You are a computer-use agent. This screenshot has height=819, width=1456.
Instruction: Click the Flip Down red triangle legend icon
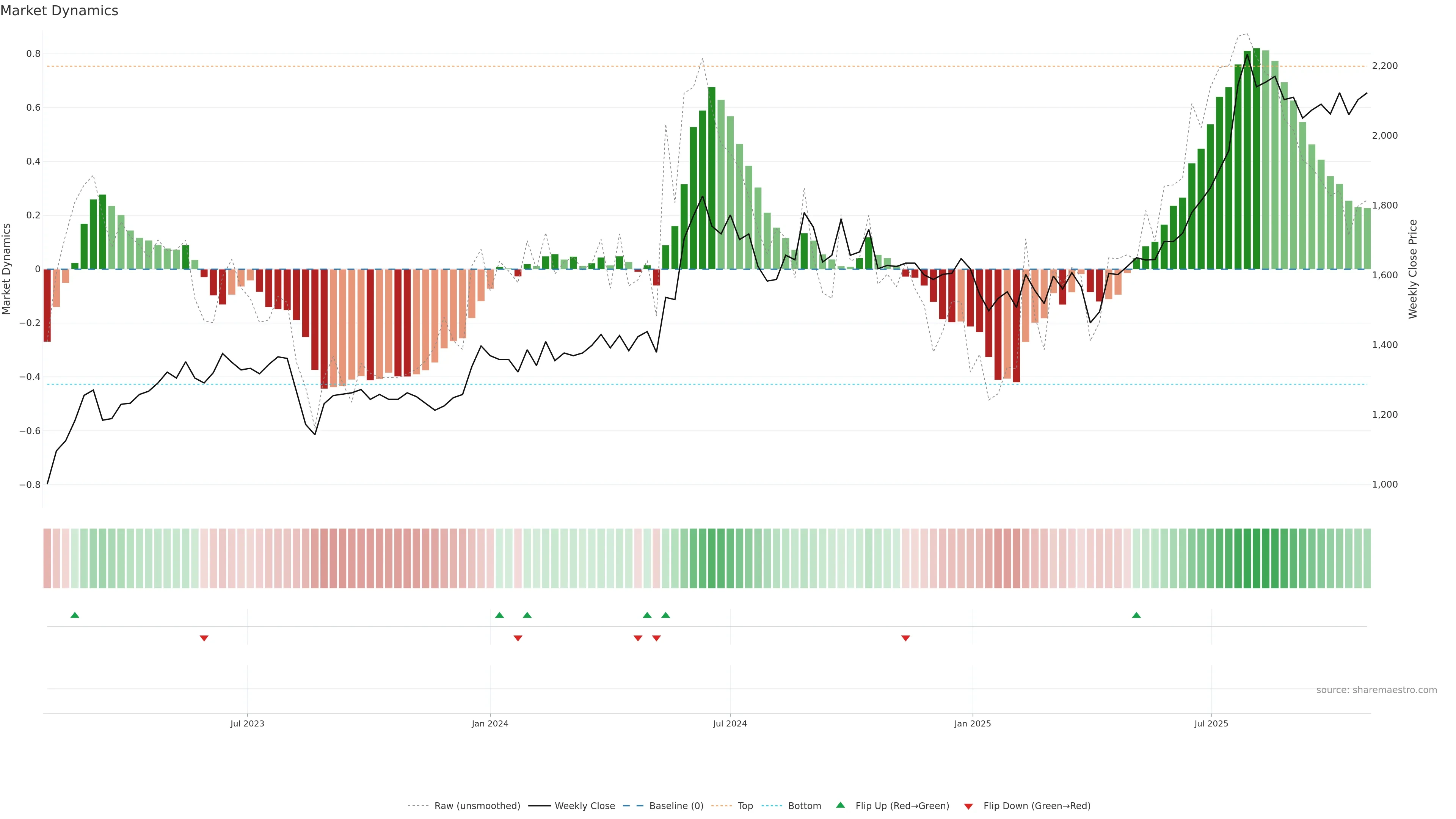(968, 806)
